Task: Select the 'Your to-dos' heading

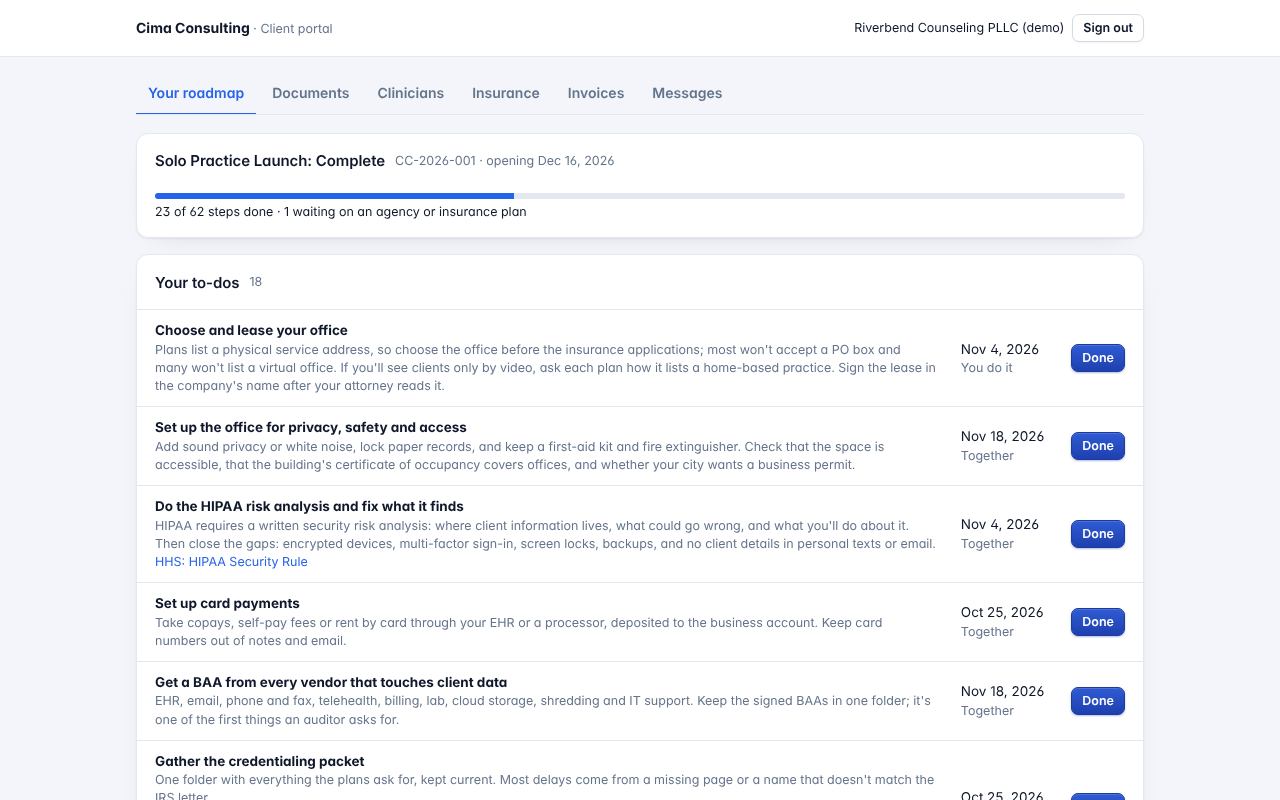Action: click(x=197, y=283)
